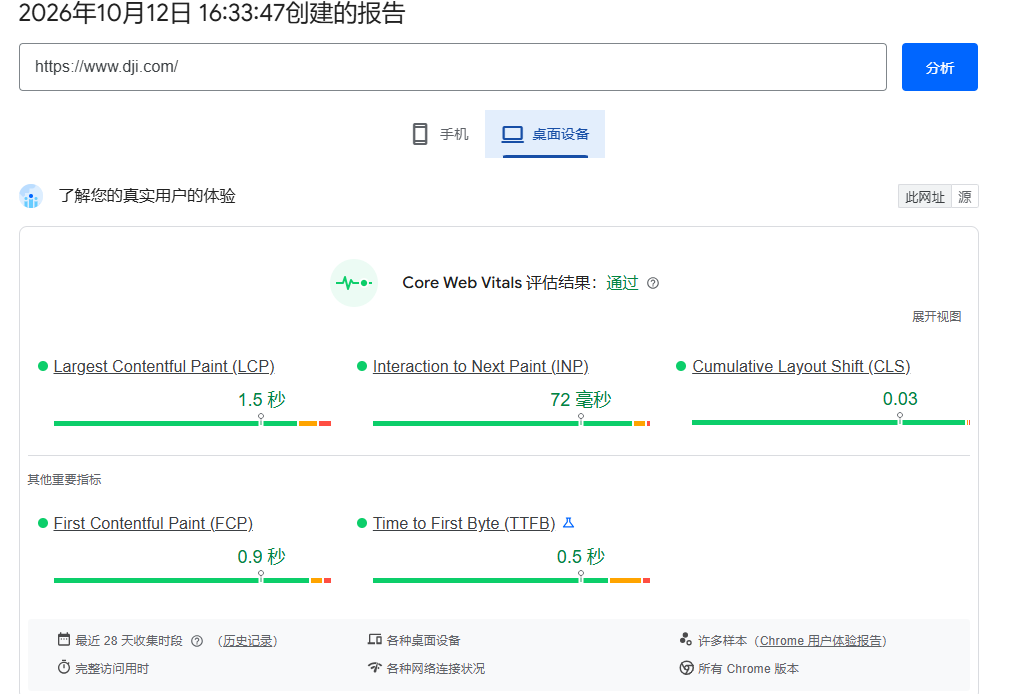Click the 各种桌面设备 text
This screenshot has width=1025, height=694.
pos(424,640)
